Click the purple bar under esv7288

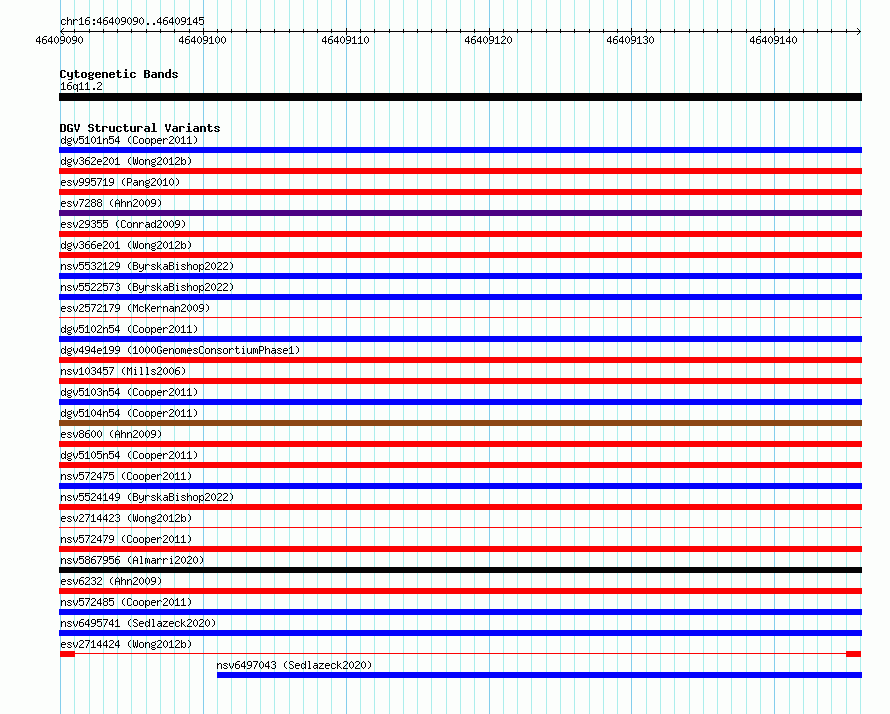point(460,213)
